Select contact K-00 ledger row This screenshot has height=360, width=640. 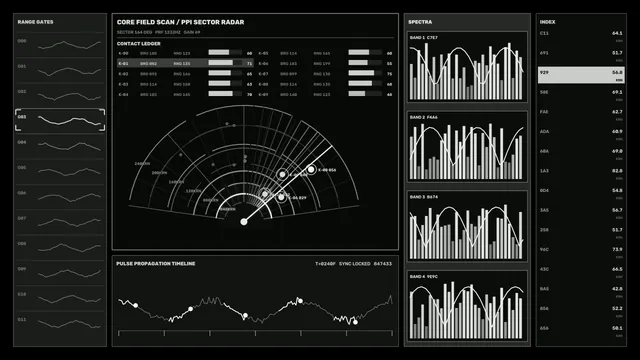coord(185,53)
